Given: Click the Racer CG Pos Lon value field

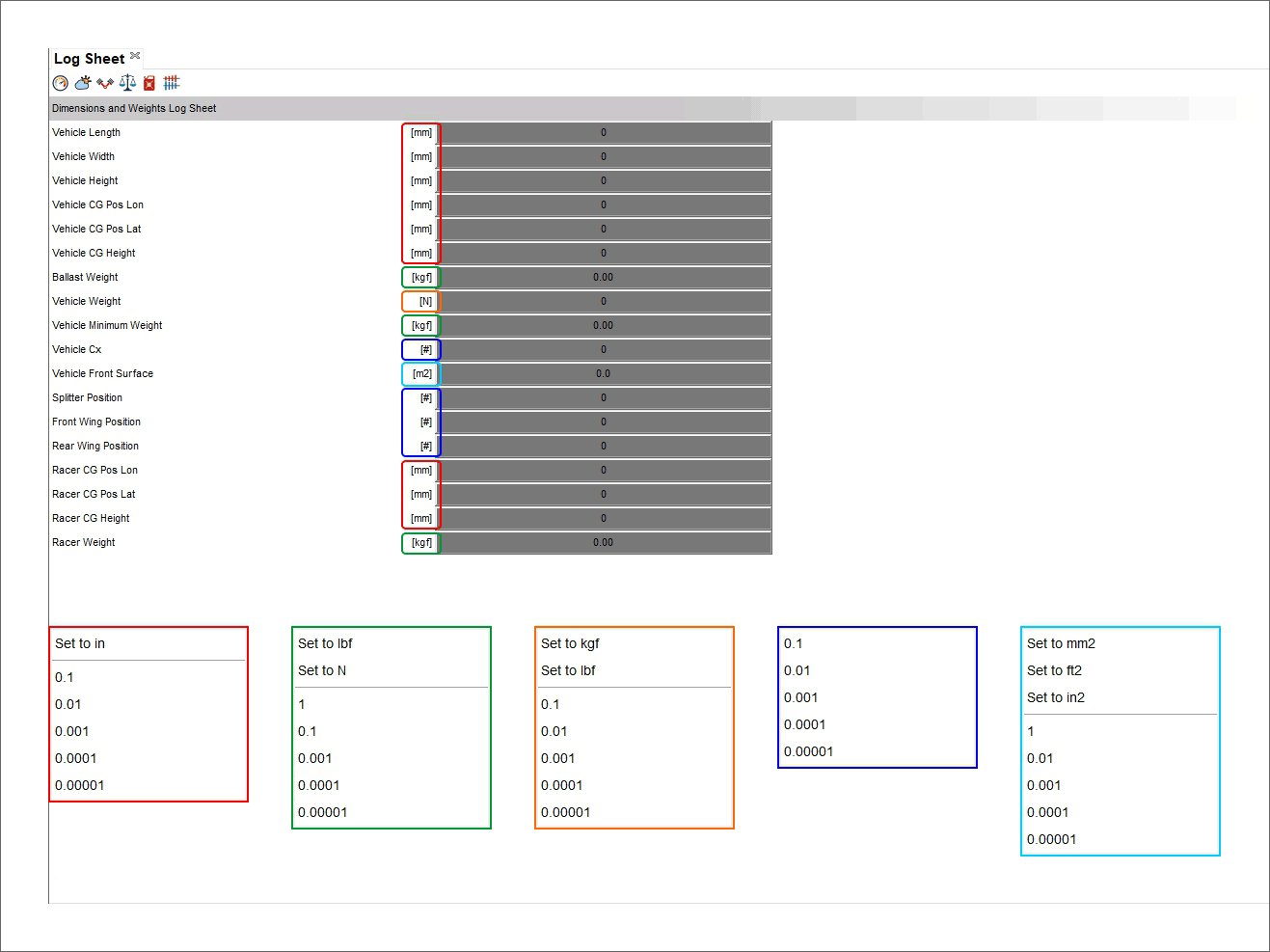Looking at the screenshot, I should tap(605, 471).
